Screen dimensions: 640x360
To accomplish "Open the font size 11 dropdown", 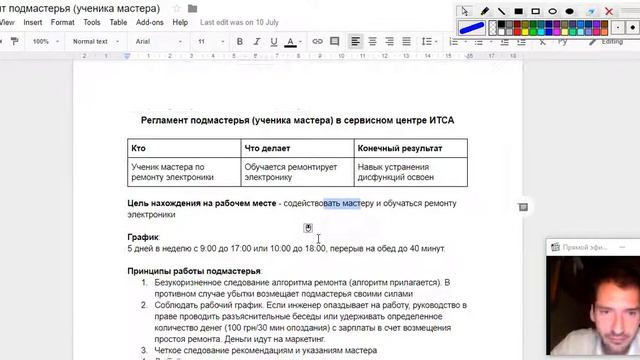I will [211, 41].
